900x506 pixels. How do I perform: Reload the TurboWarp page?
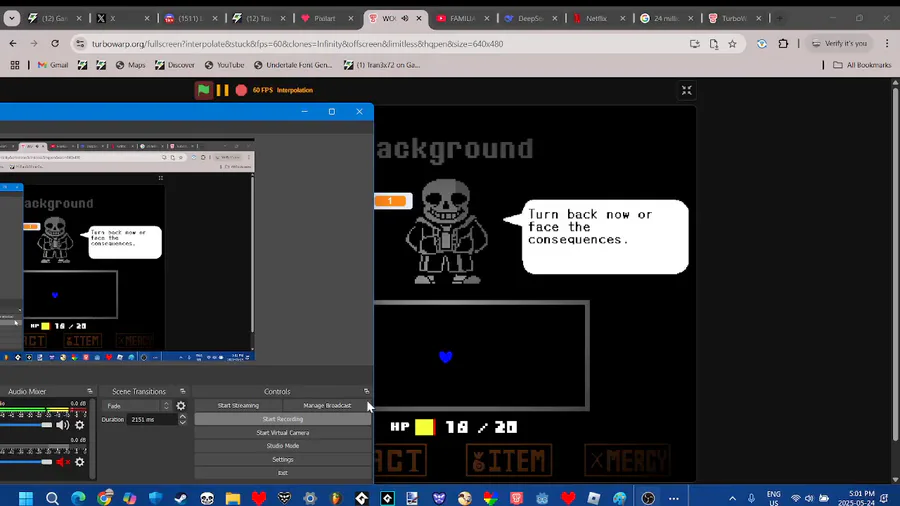55,44
